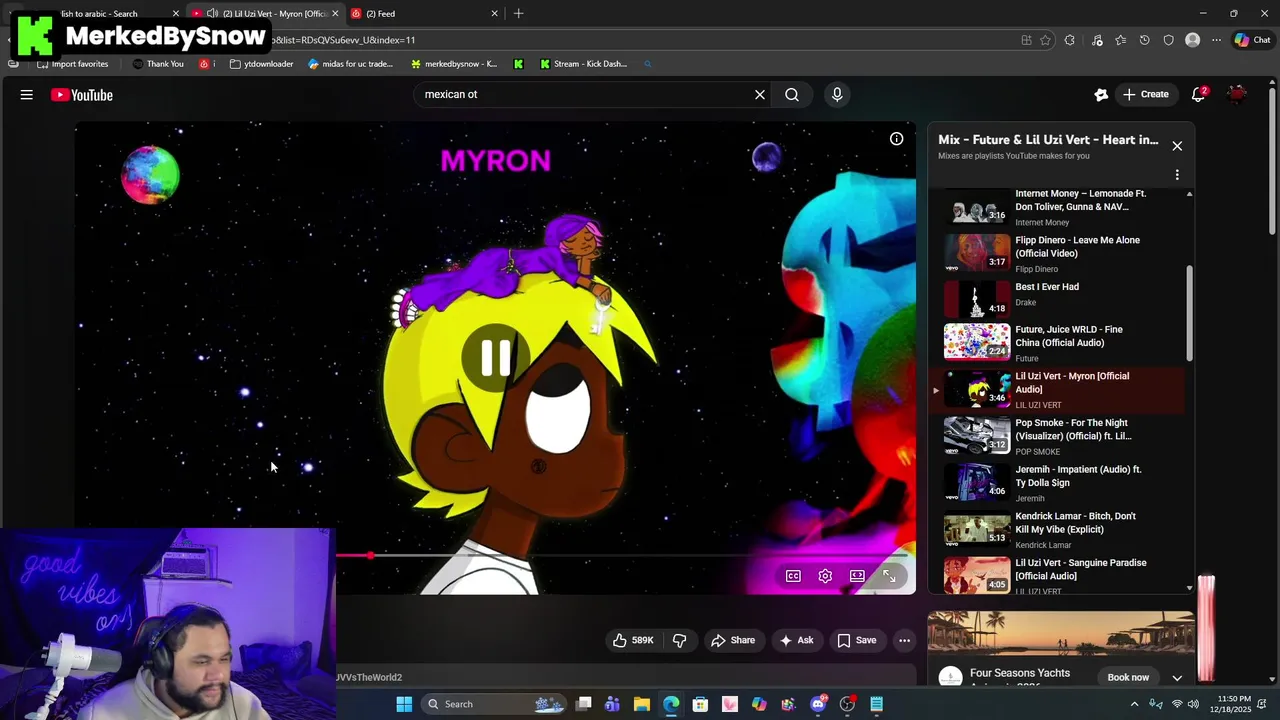Open Mix playlist options three-dot menu
The width and height of the screenshot is (1280, 720).
pyautogui.click(x=1177, y=175)
